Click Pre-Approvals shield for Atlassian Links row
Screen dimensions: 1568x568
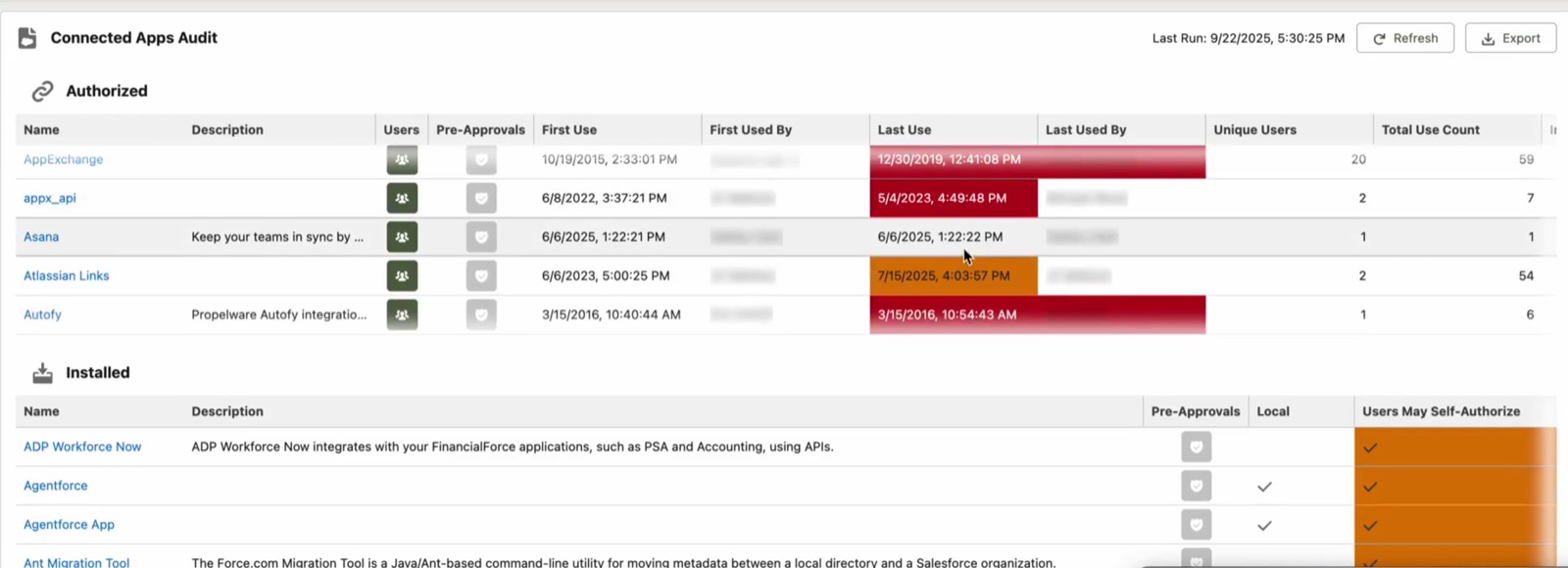(481, 276)
